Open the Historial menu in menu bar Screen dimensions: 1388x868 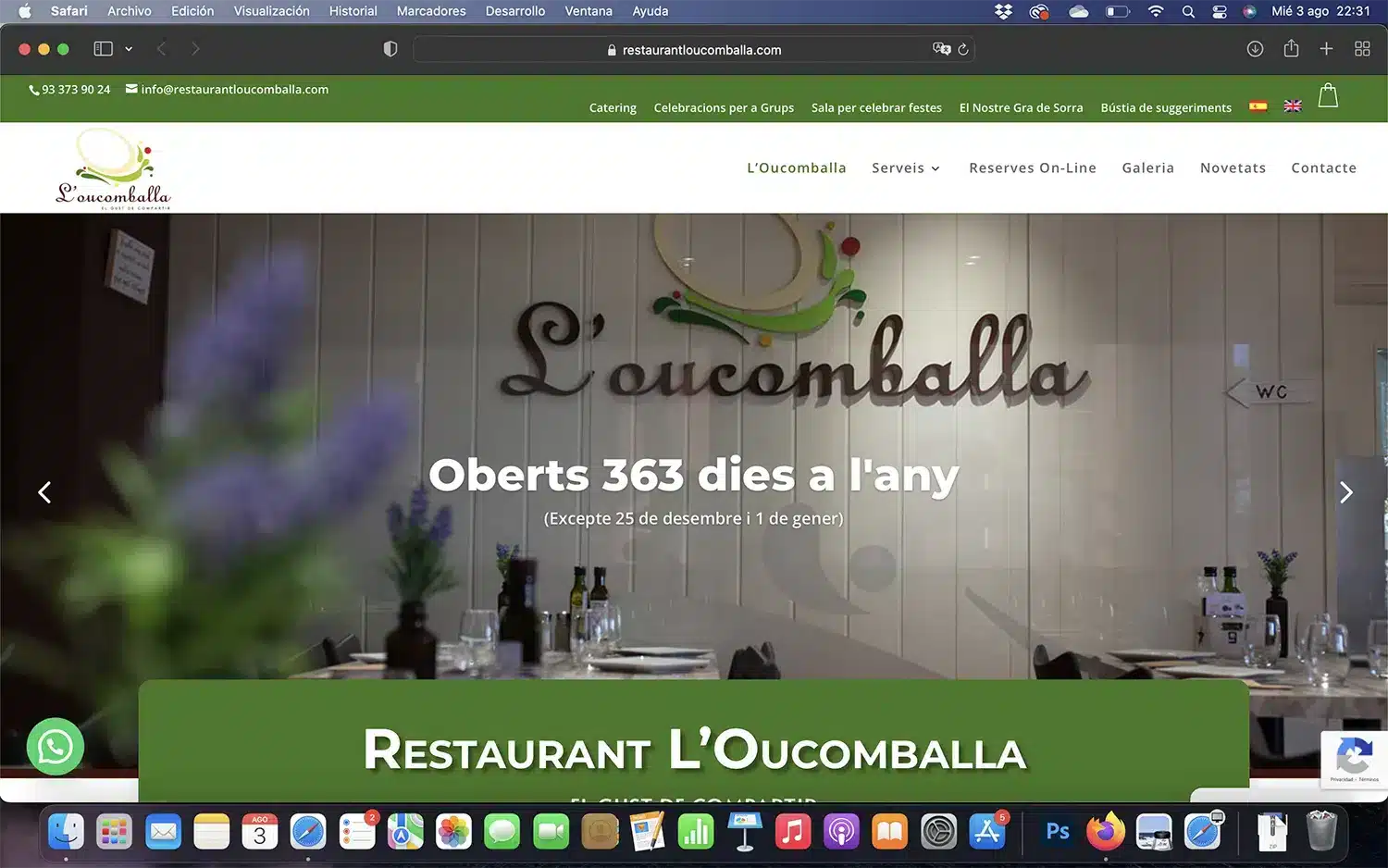[353, 11]
